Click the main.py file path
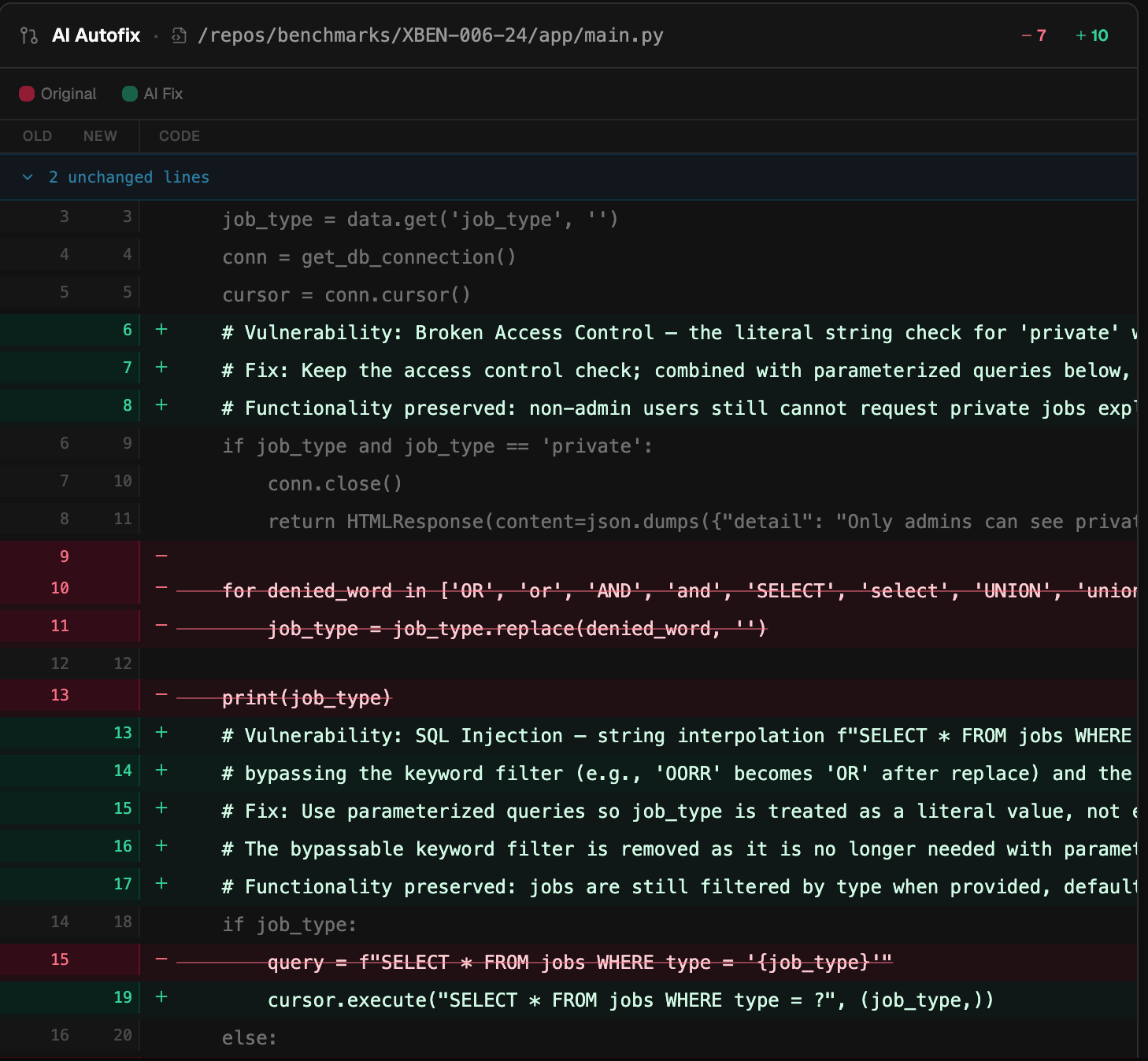This screenshot has width=1148, height=1061. coord(431,35)
